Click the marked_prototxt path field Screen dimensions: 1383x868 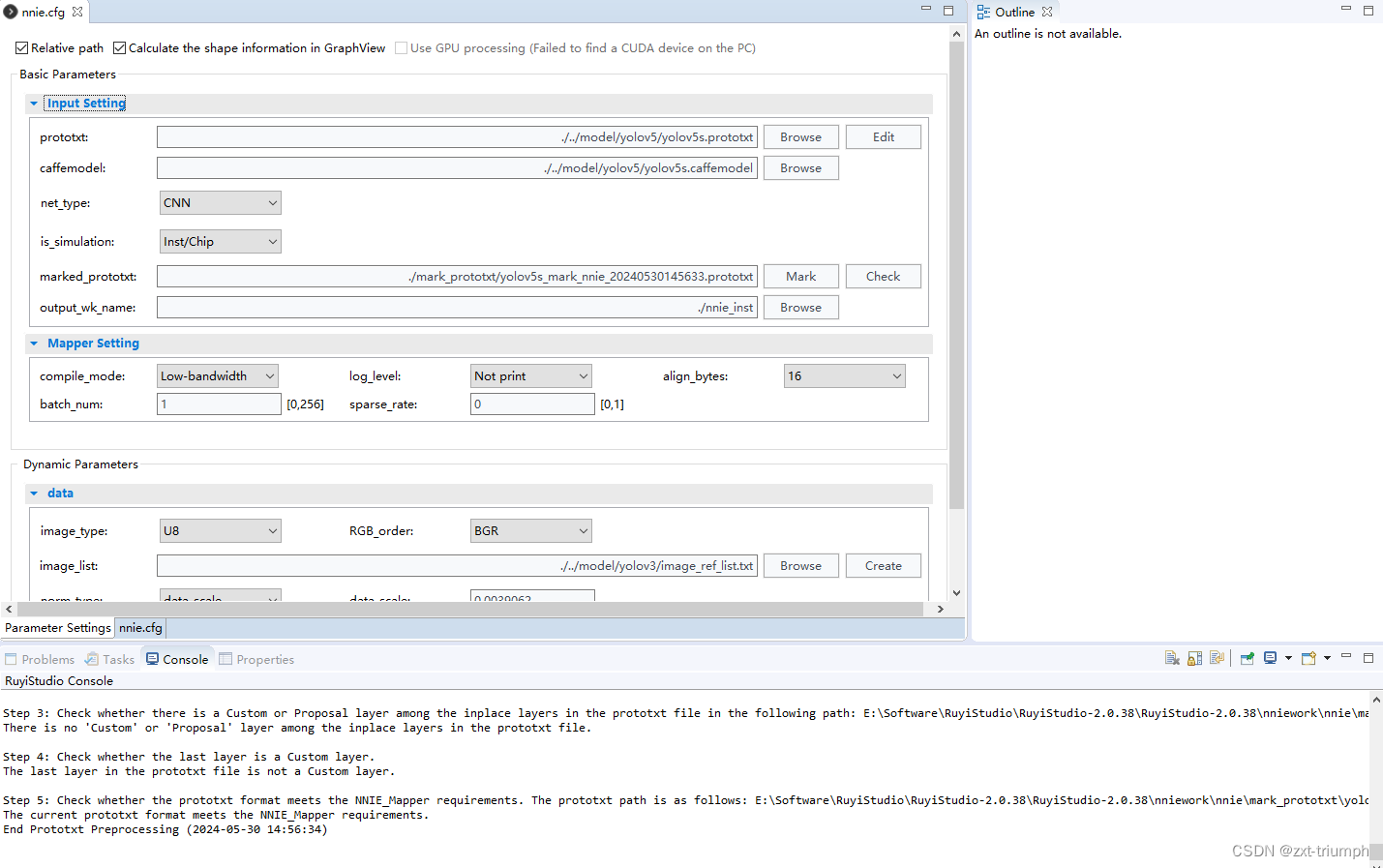457,277
